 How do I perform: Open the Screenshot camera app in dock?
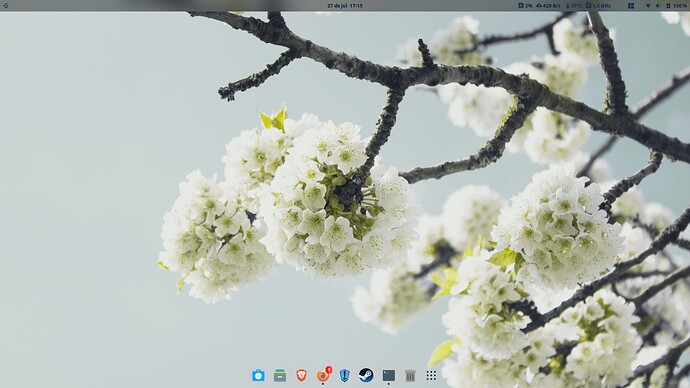tap(258, 375)
